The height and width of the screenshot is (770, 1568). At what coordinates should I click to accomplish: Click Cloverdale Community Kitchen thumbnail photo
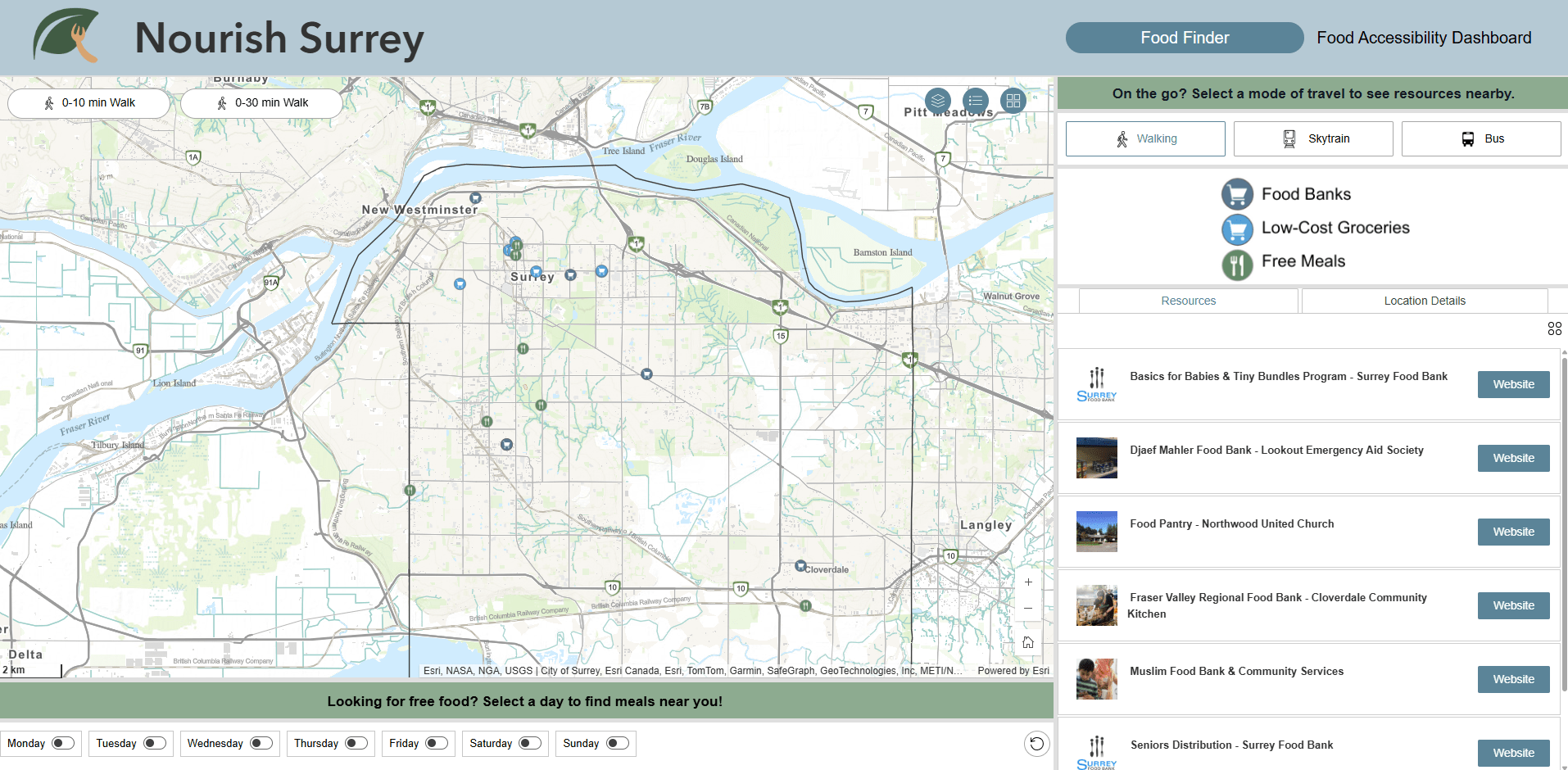pos(1097,605)
